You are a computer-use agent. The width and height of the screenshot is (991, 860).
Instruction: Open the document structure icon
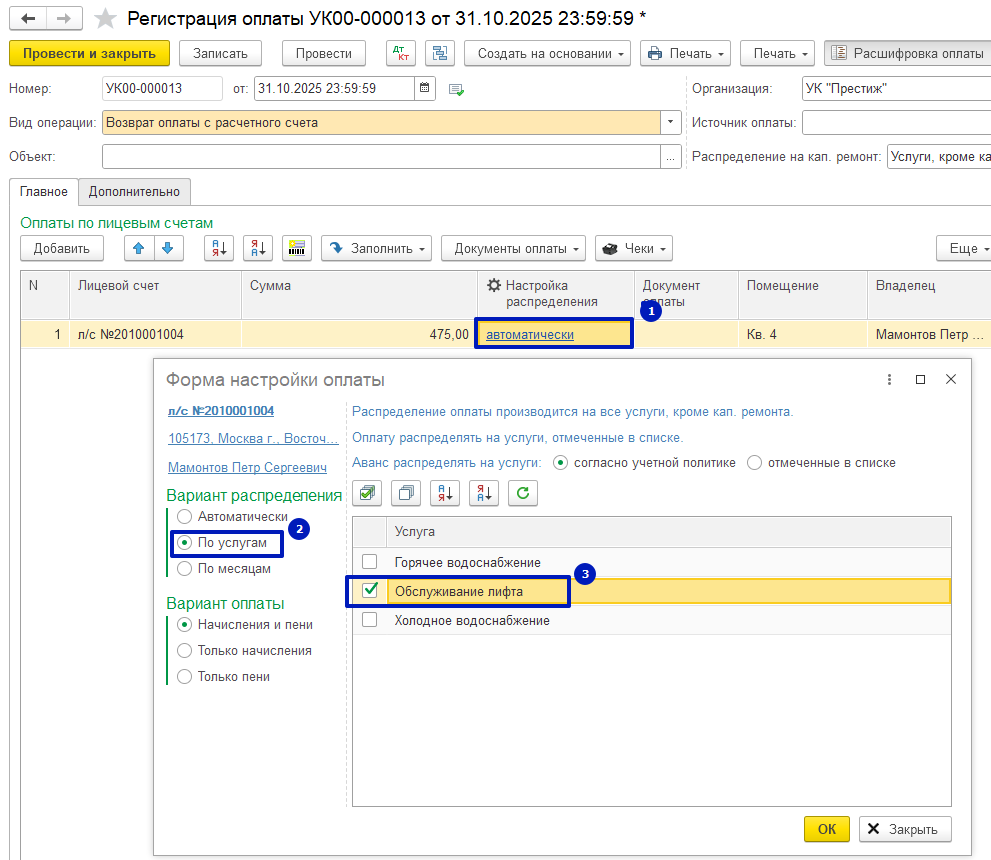click(x=440, y=53)
